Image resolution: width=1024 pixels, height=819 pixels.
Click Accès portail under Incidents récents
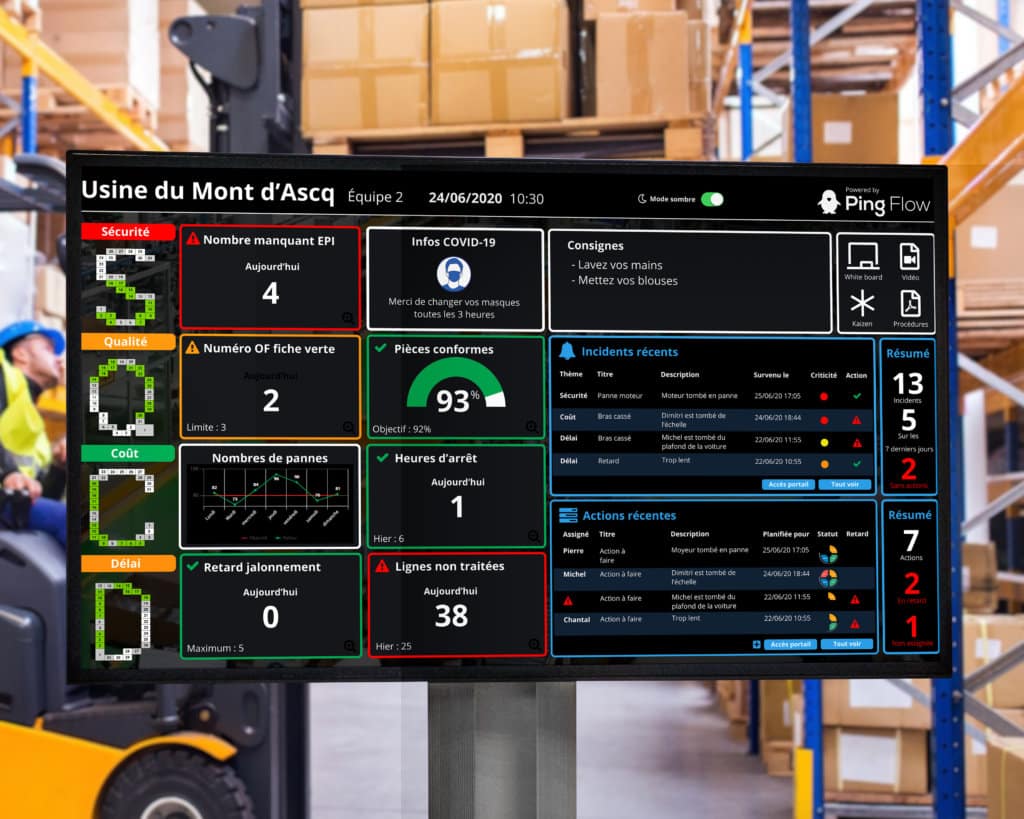click(788, 485)
